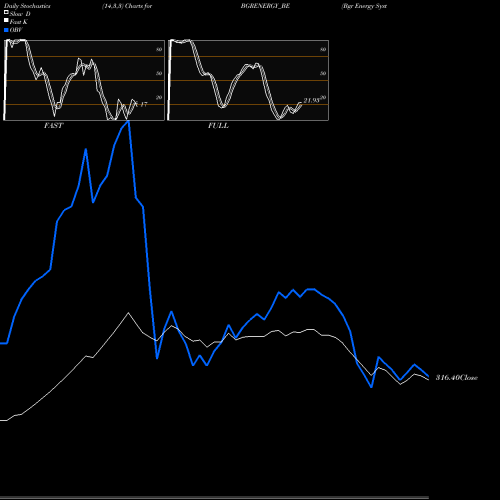The image size is (500, 500).
Task: Click the 20 level label in the FAST chart
Action: 159,97
